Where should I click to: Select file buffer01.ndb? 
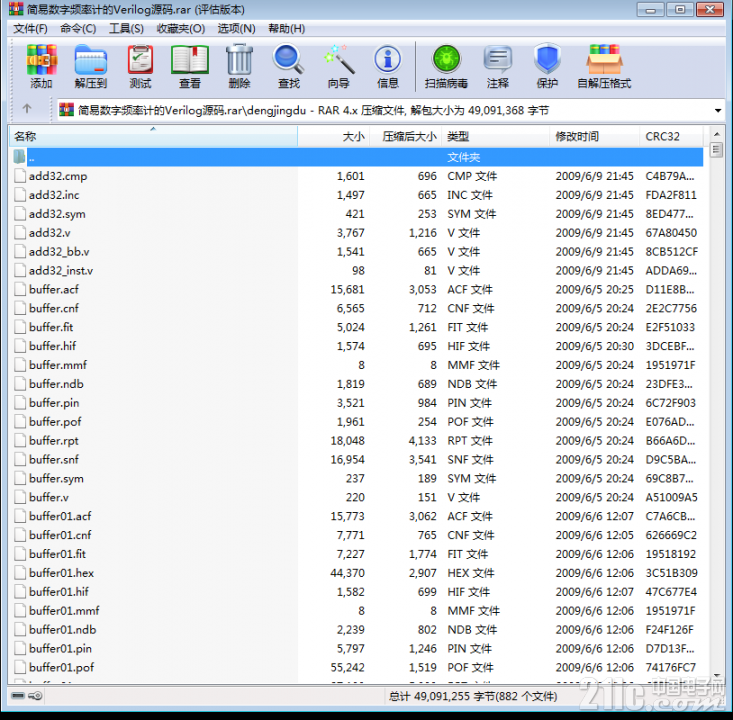tap(356, 630)
